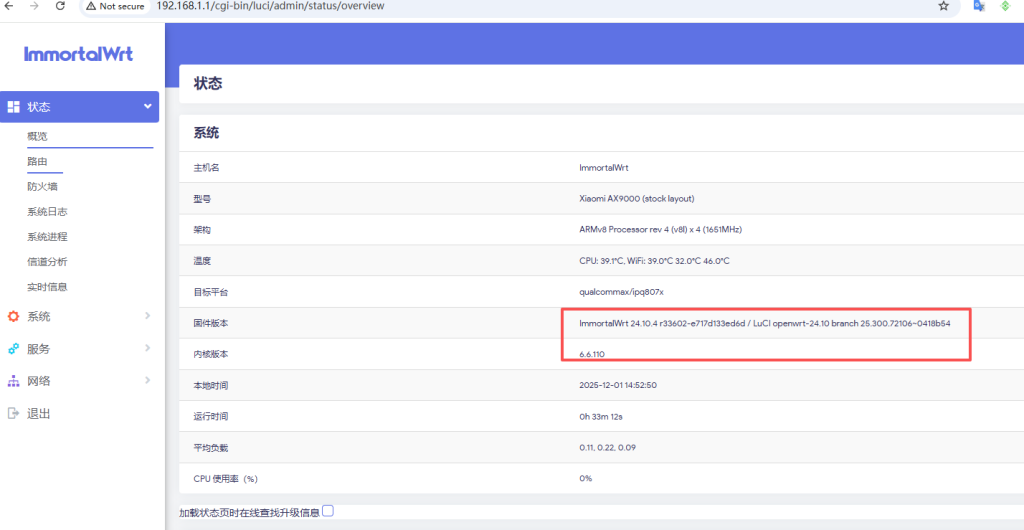Image resolution: width=1024 pixels, height=530 pixels.
Task: Collapse the 状态 menu chevron
Action: click(147, 107)
